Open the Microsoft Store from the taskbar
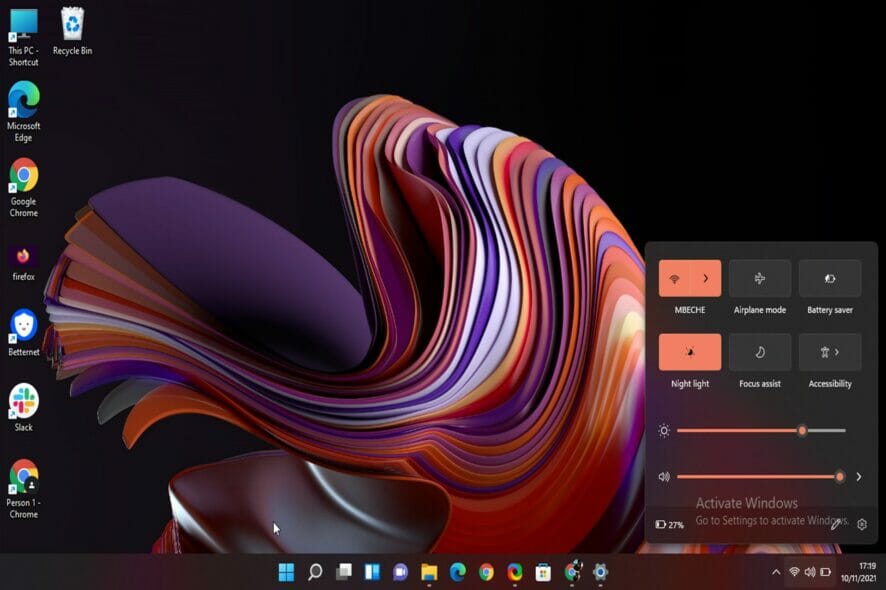 (543, 573)
